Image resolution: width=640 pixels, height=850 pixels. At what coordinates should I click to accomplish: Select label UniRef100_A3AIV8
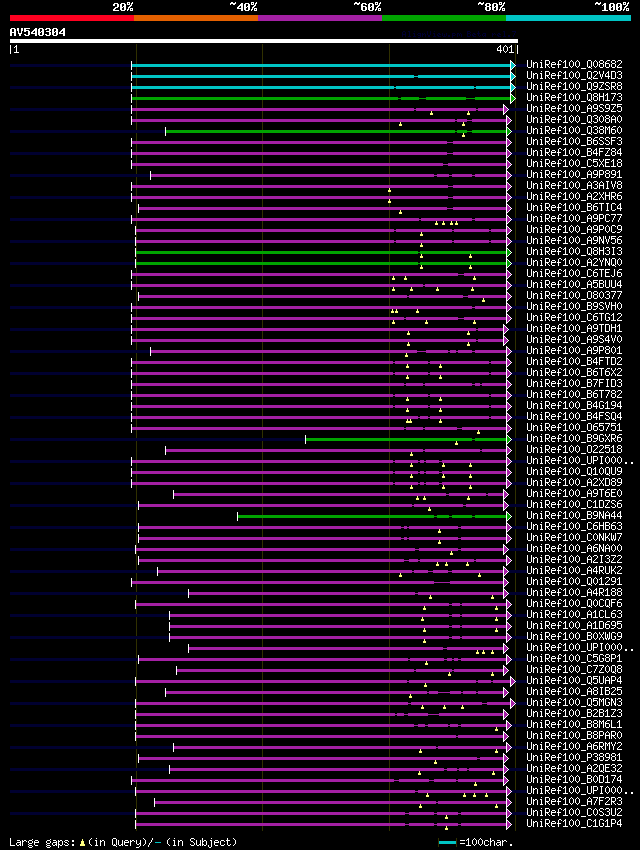pyautogui.click(x=574, y=185)
